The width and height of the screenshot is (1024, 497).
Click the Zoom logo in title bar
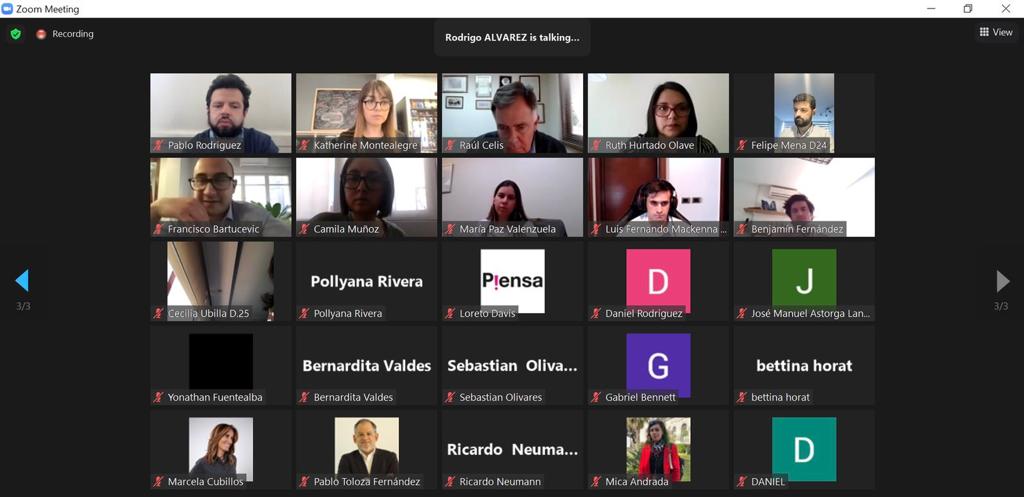(7, 8)
